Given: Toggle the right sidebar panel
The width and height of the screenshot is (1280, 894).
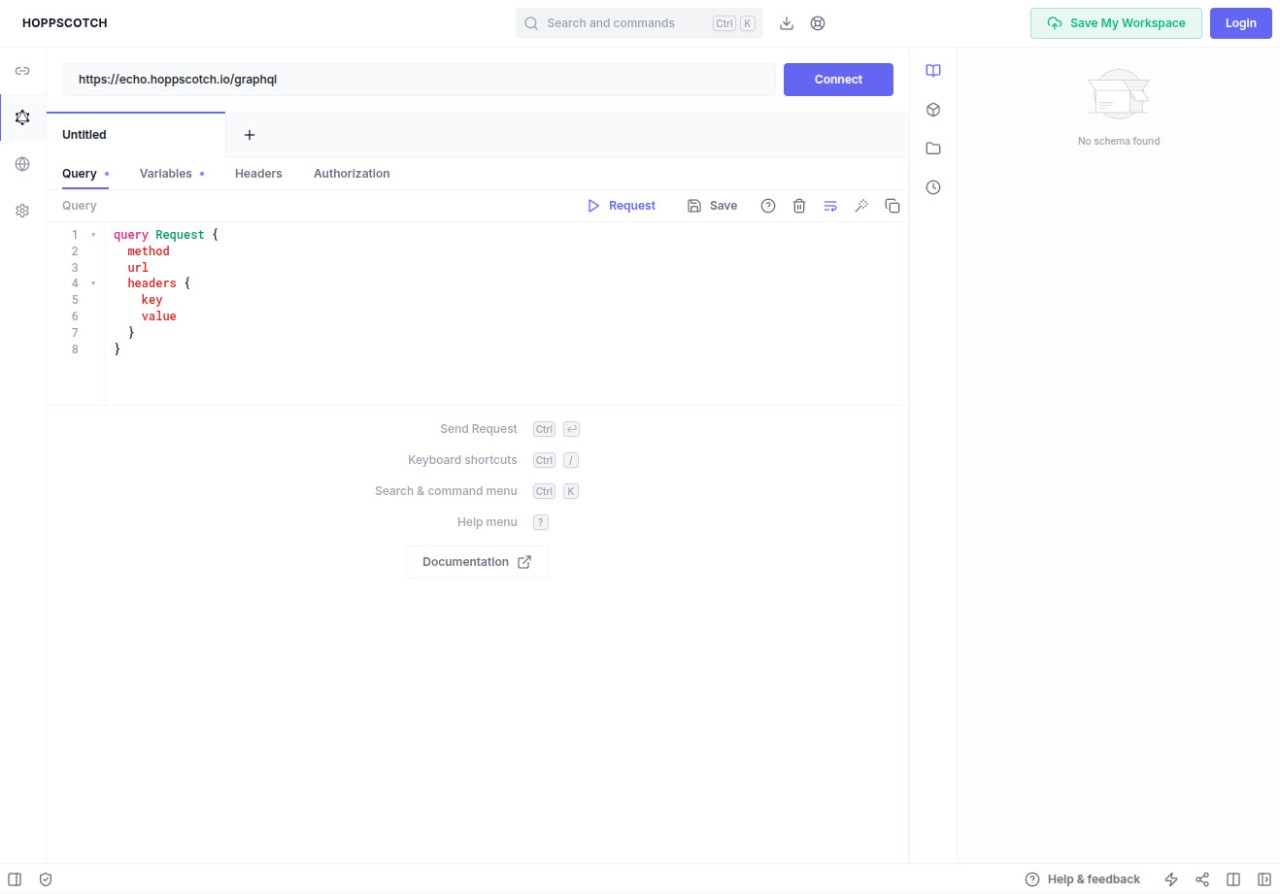Looking at the screenshot, I should [1264, 879].
